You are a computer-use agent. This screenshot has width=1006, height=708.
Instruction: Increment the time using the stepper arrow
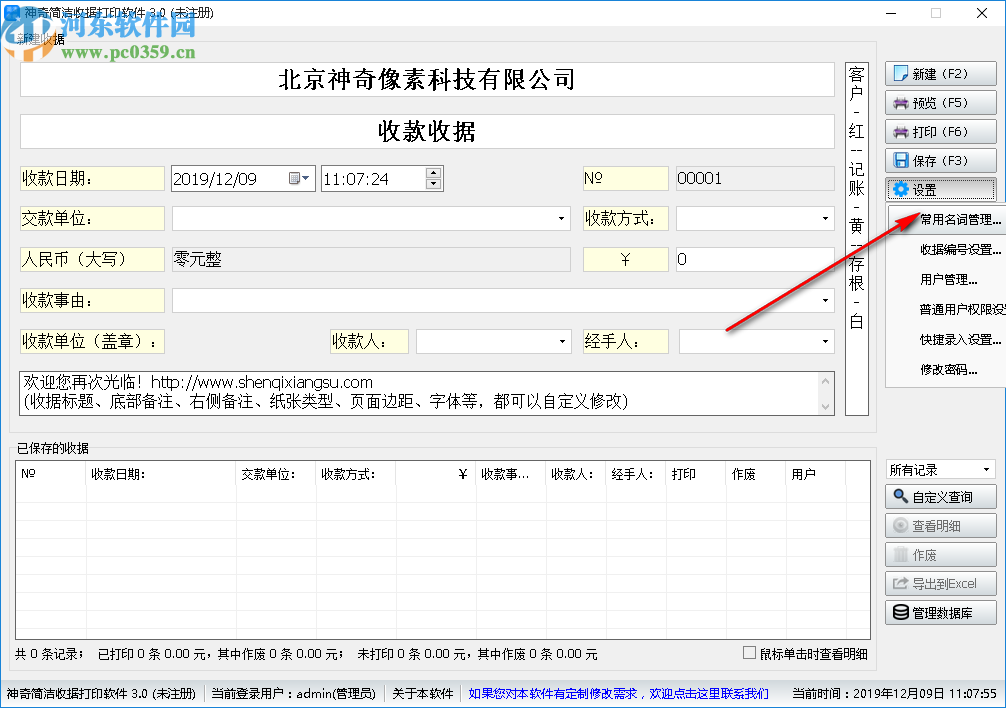click(432, 173)
